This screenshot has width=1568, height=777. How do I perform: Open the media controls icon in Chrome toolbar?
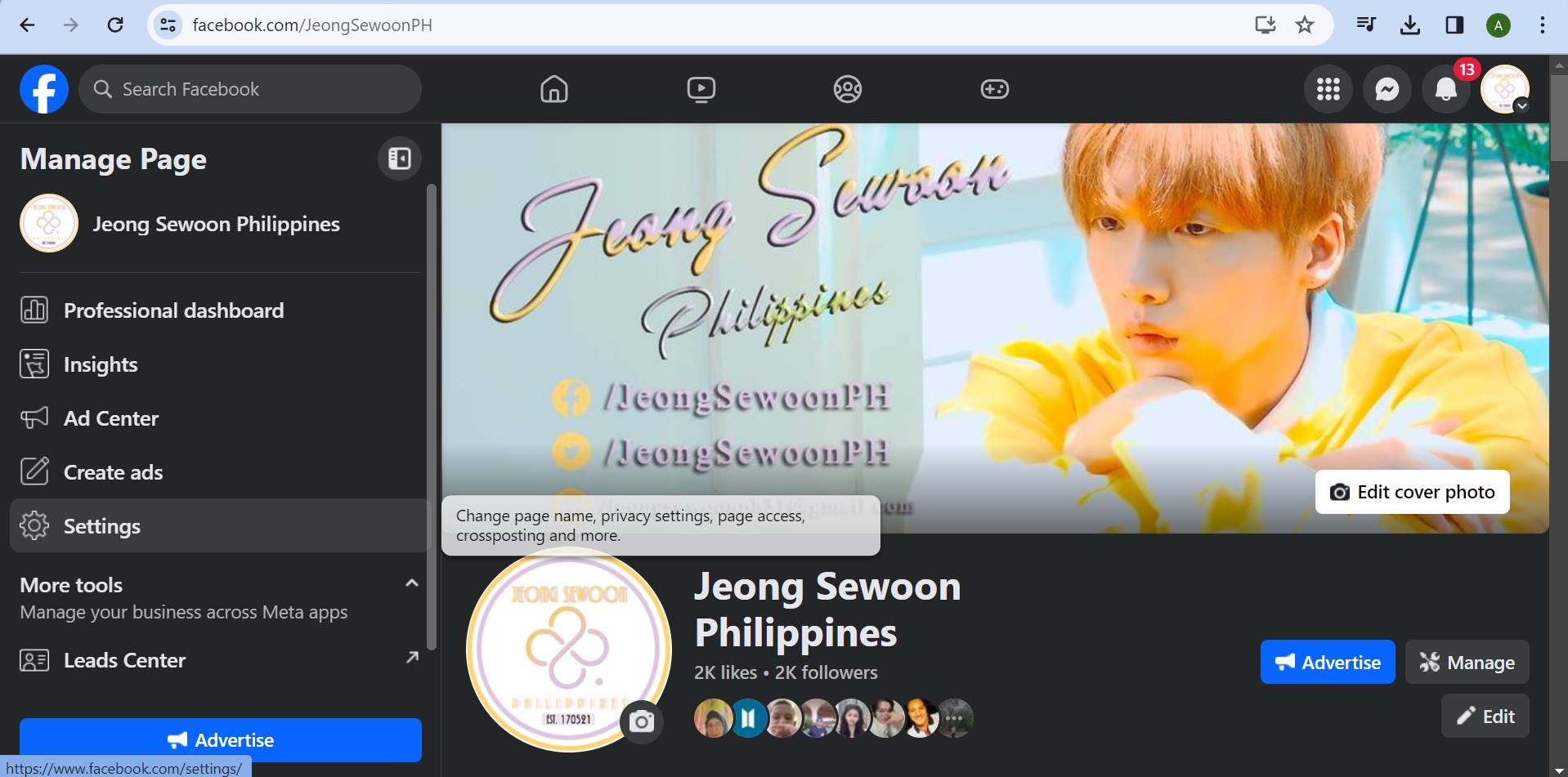[1366, 25]
